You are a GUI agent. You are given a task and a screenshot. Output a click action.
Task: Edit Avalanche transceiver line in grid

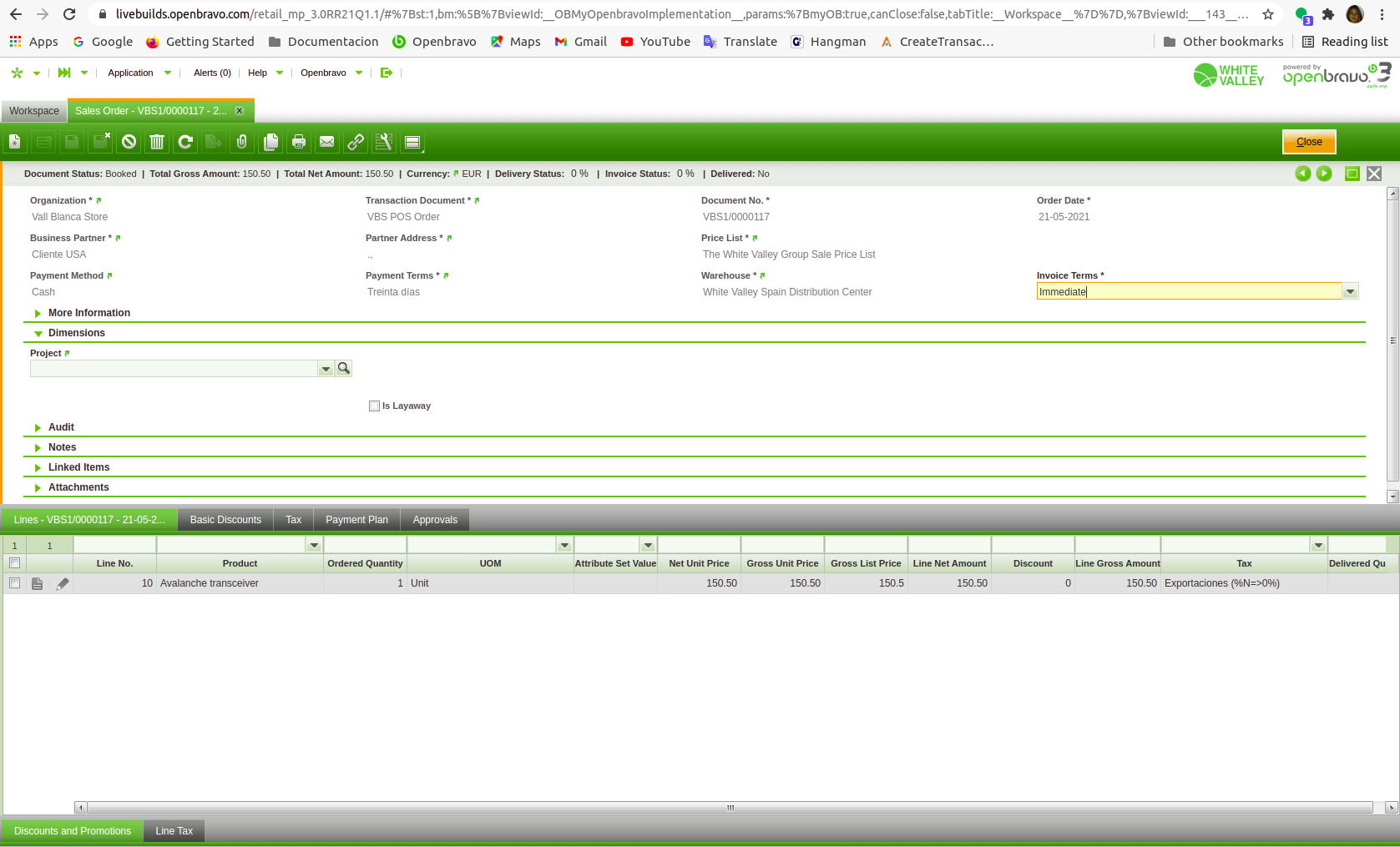click(63, 583)
